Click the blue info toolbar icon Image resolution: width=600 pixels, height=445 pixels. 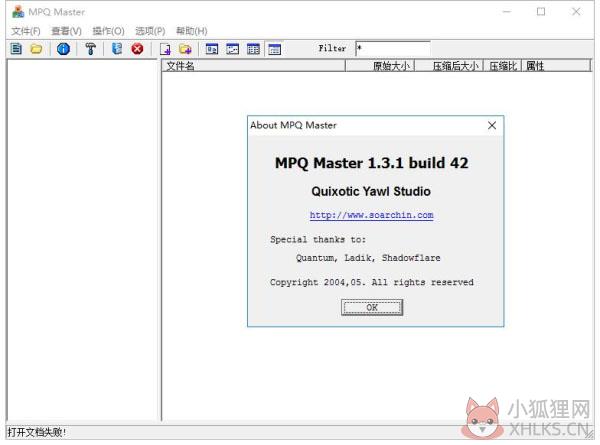pyautogui.click(x=63, y=49)
